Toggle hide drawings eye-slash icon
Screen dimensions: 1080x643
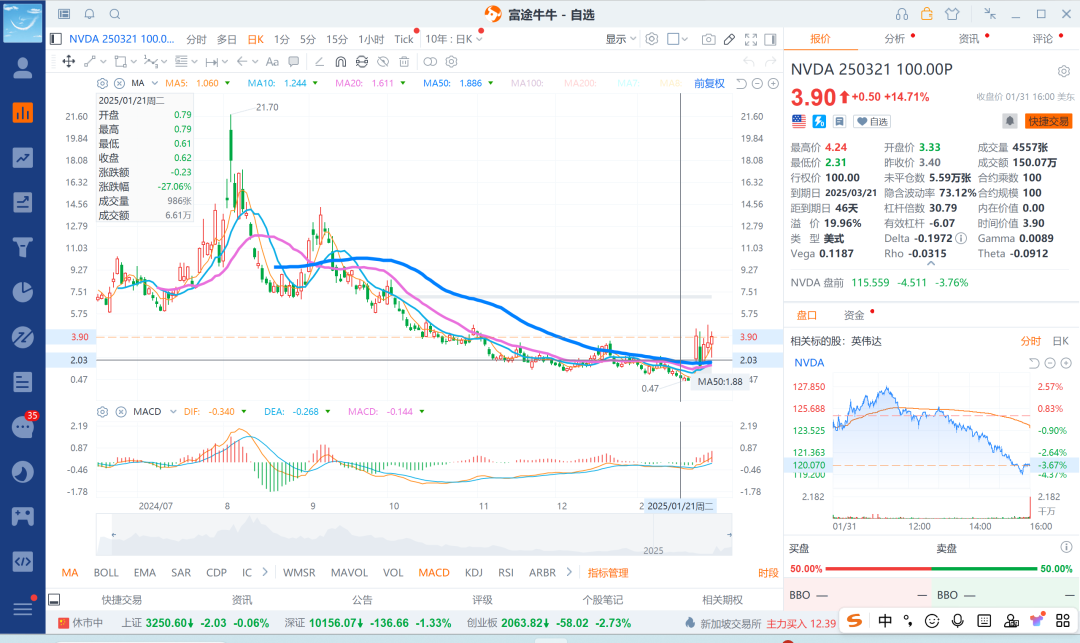(383, 61)
